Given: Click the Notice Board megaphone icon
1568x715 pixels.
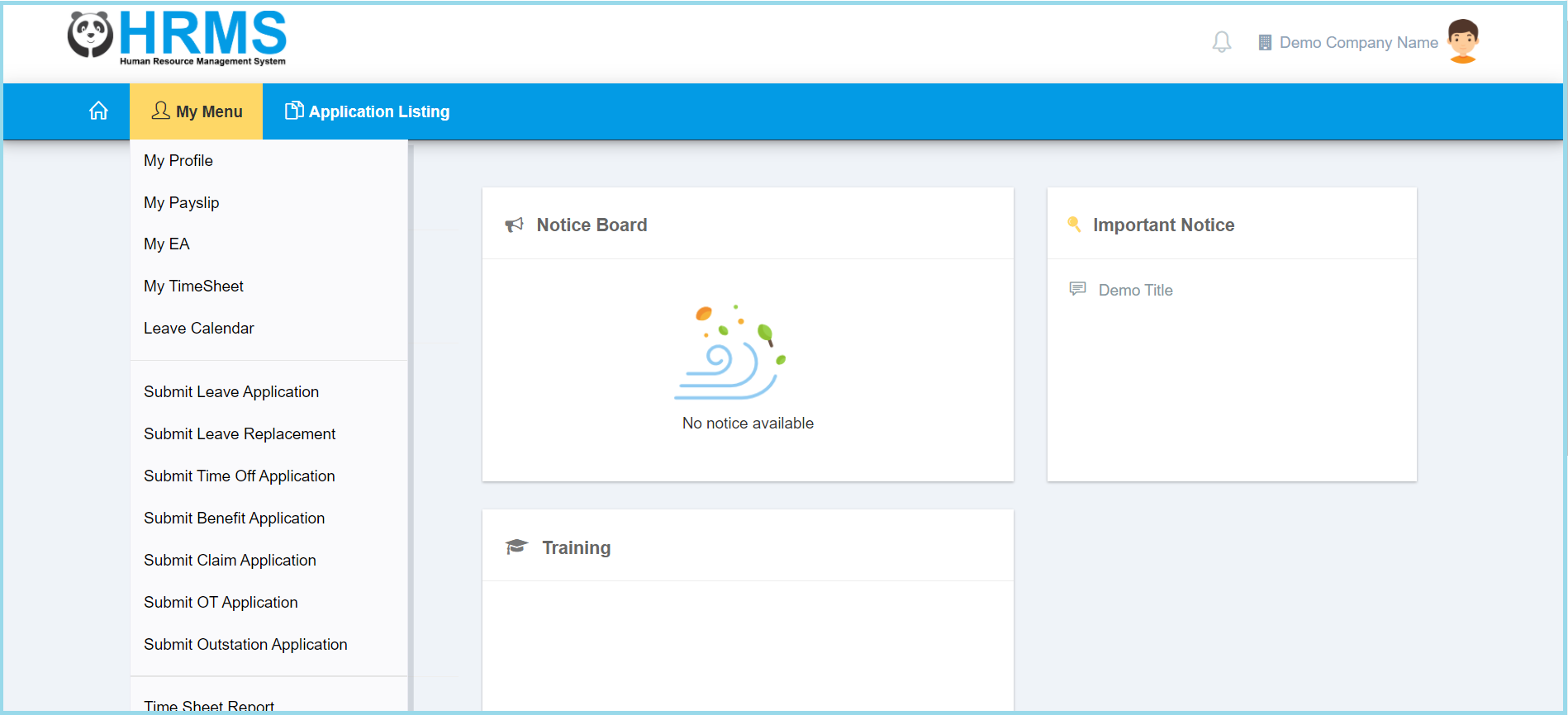Looking at the screenshot, I should click(514, 225).
